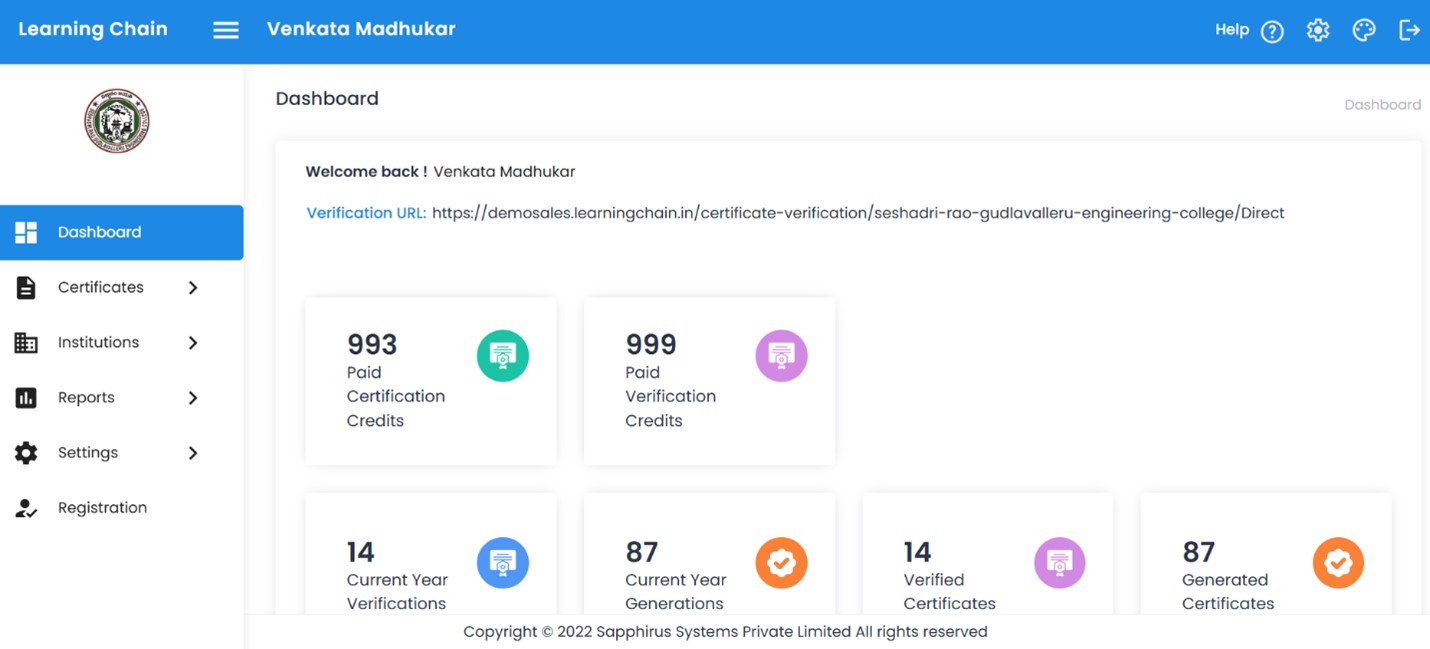
Task: Click the Dashboard breadcrumb at right
Action: pos(1382,105)
